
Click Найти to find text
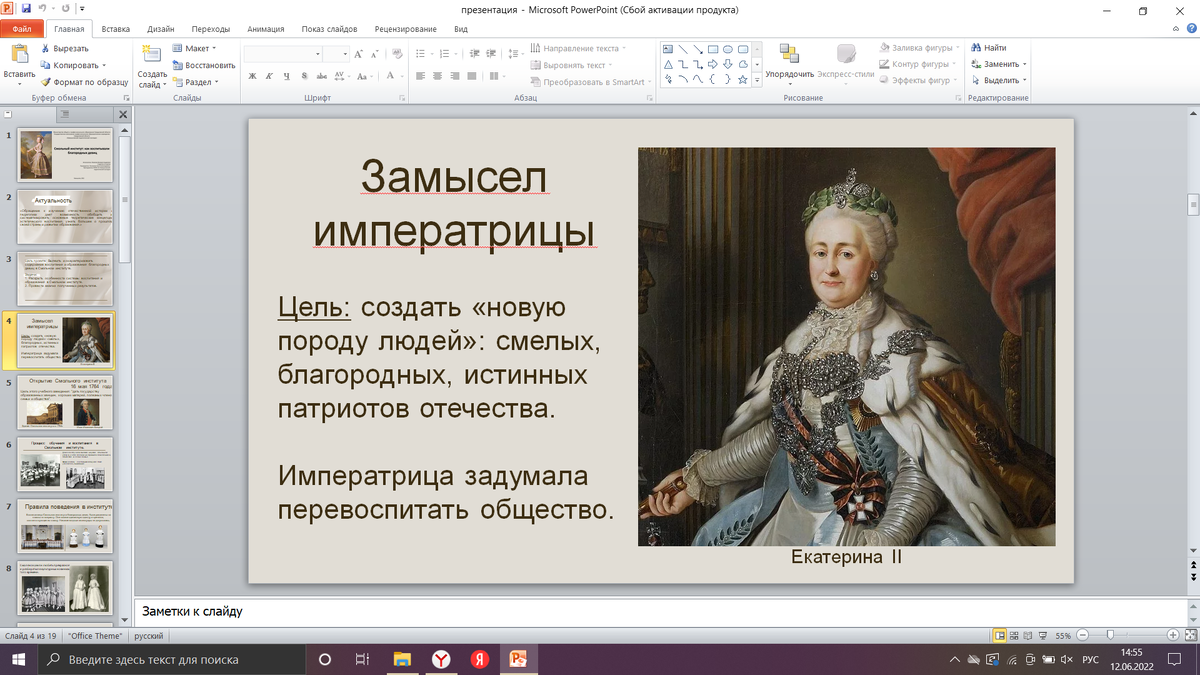click(987, 48)
